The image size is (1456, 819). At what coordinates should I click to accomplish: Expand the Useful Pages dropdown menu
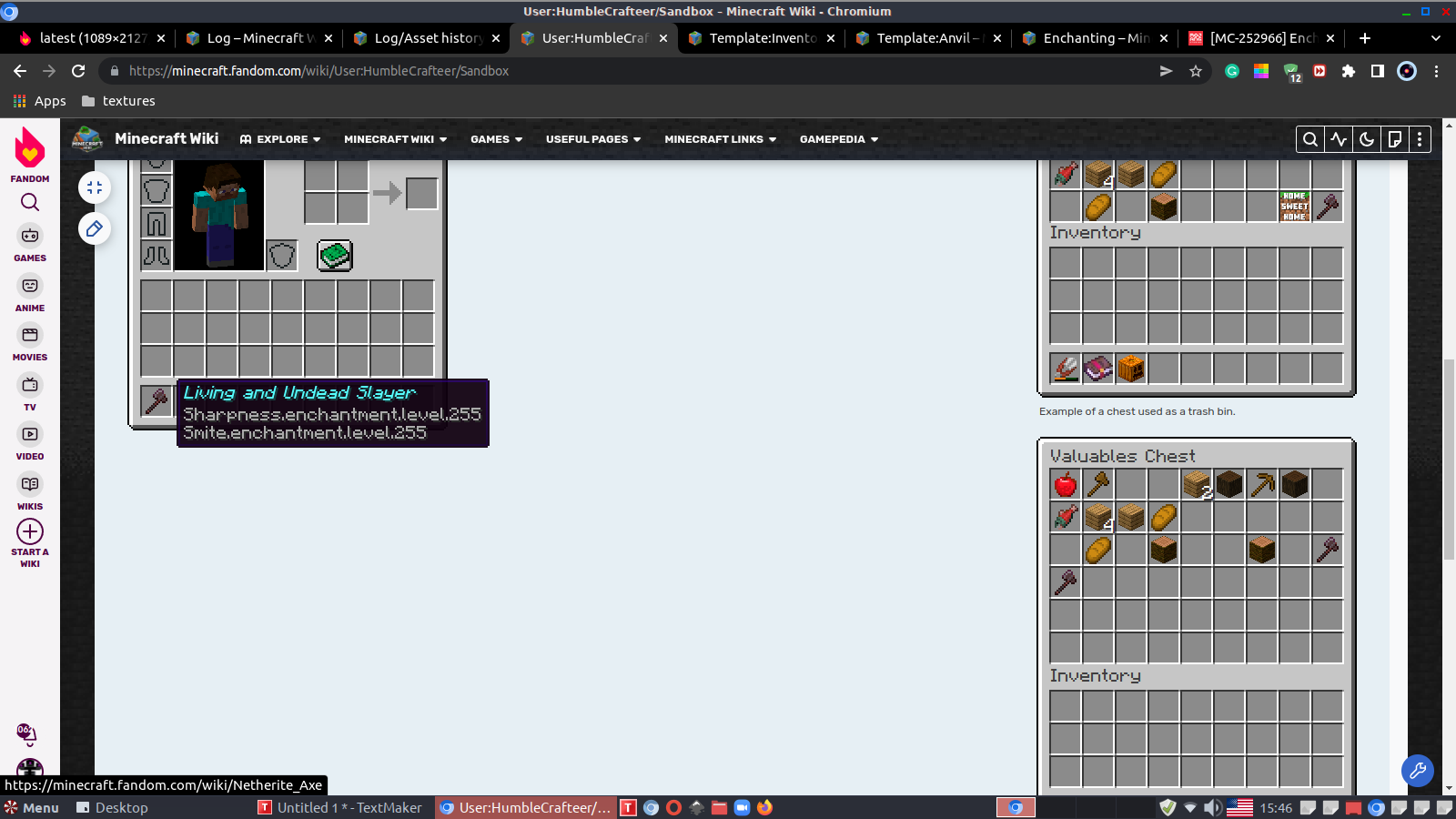(593, 139)
